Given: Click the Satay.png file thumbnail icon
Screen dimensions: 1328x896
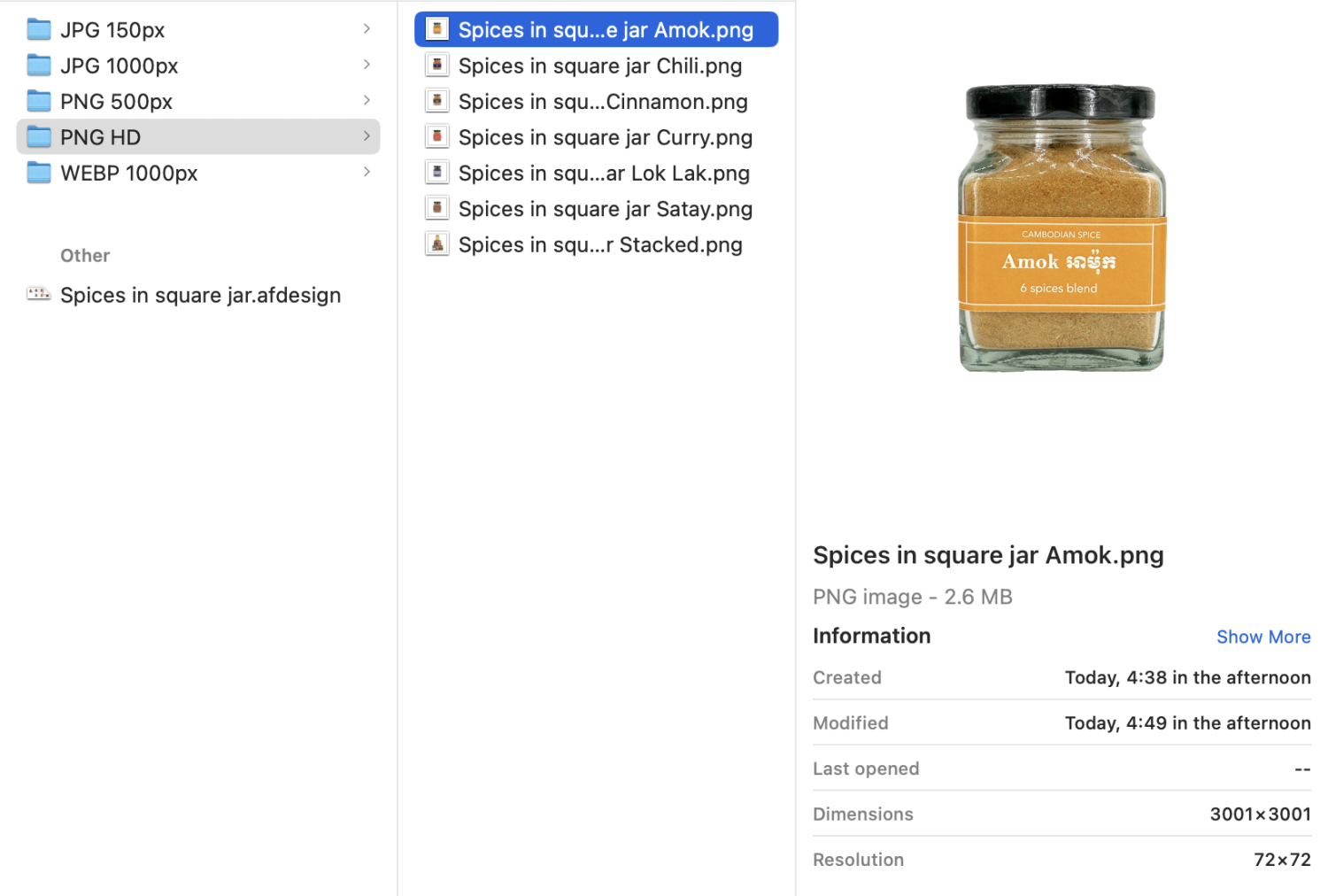Looking at the screenshot, I should (x=436, y=209).
